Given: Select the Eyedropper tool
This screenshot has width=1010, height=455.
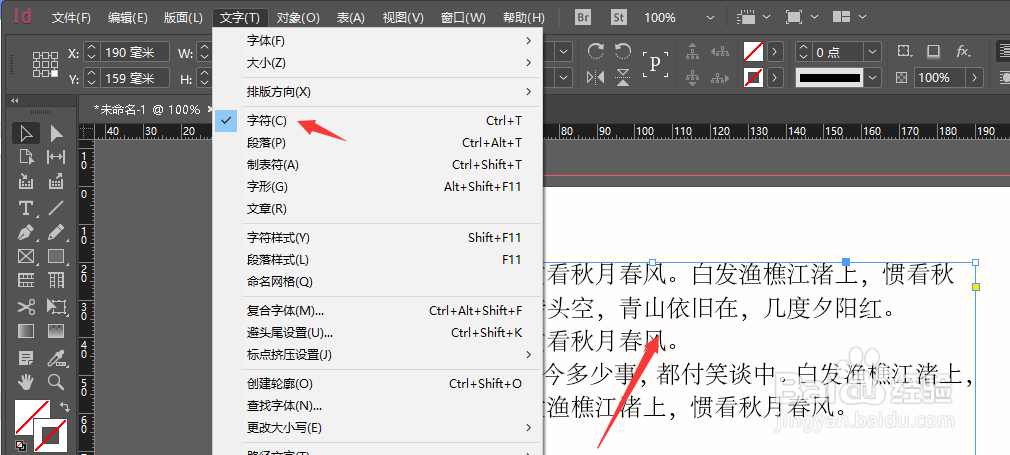Looking at the screenshot, I should click(57, 357).
